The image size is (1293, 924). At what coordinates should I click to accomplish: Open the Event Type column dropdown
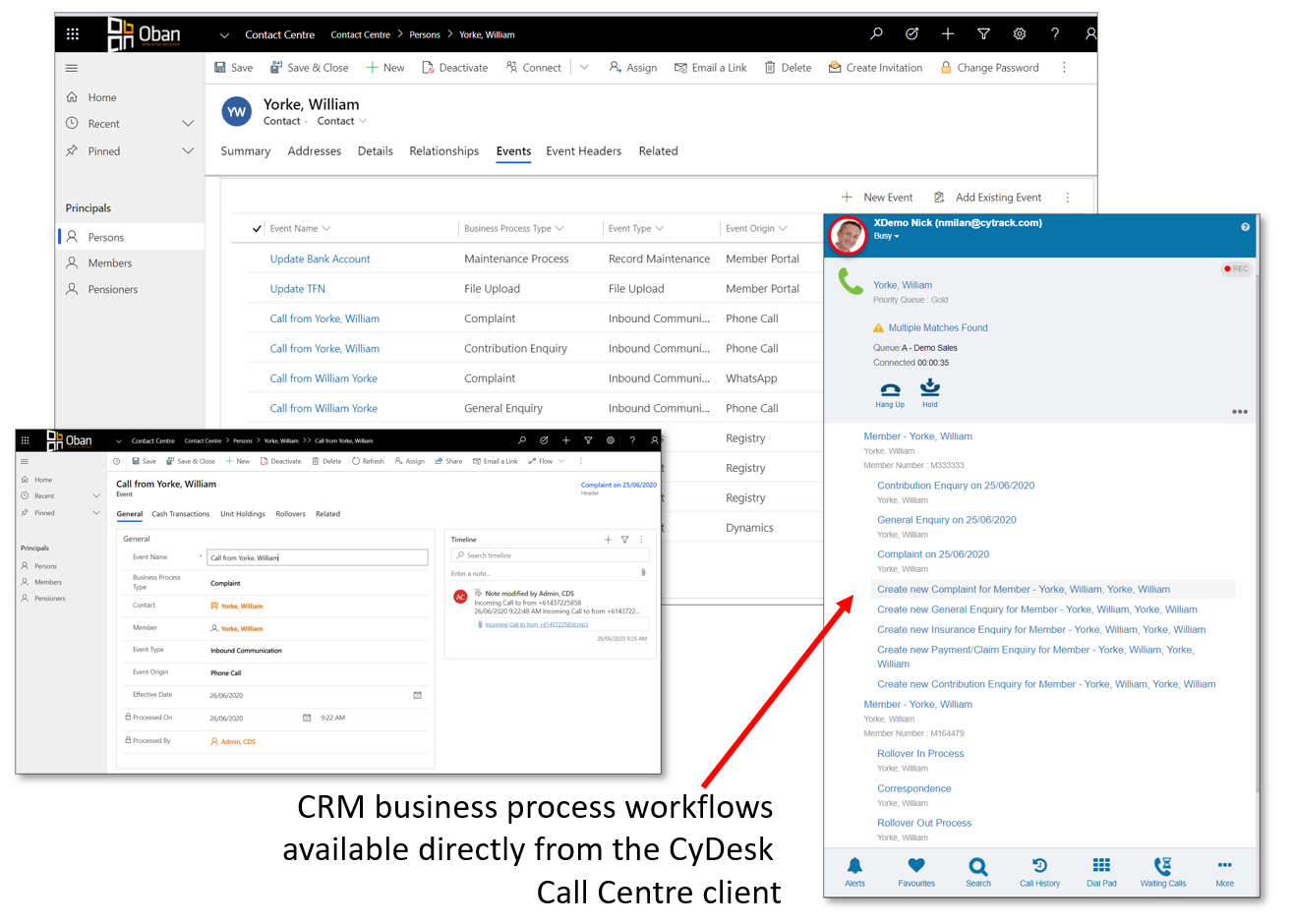pos(659,229)
